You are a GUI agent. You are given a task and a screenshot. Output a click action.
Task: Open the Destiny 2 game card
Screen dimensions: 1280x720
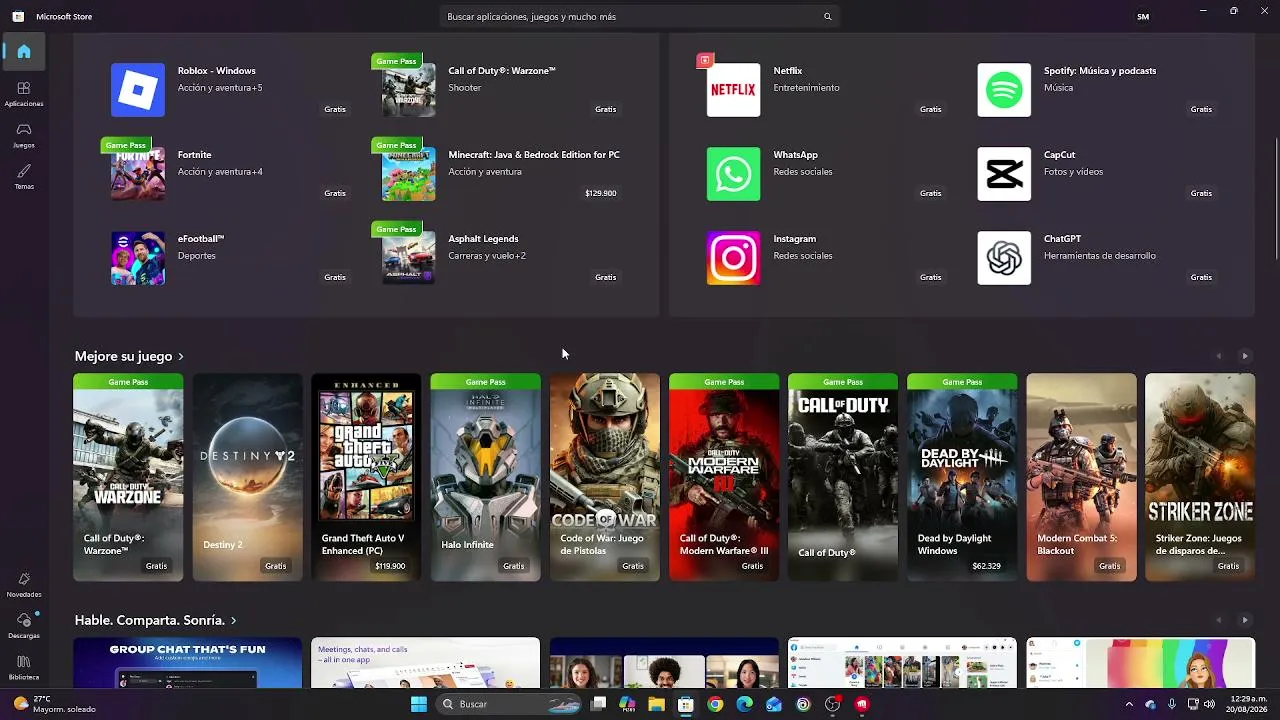(x=247, y=477)
